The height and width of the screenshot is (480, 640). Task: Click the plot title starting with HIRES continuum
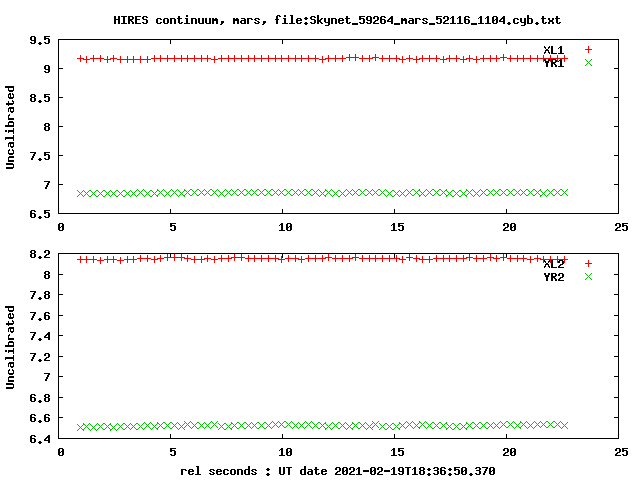click(337, 20)
